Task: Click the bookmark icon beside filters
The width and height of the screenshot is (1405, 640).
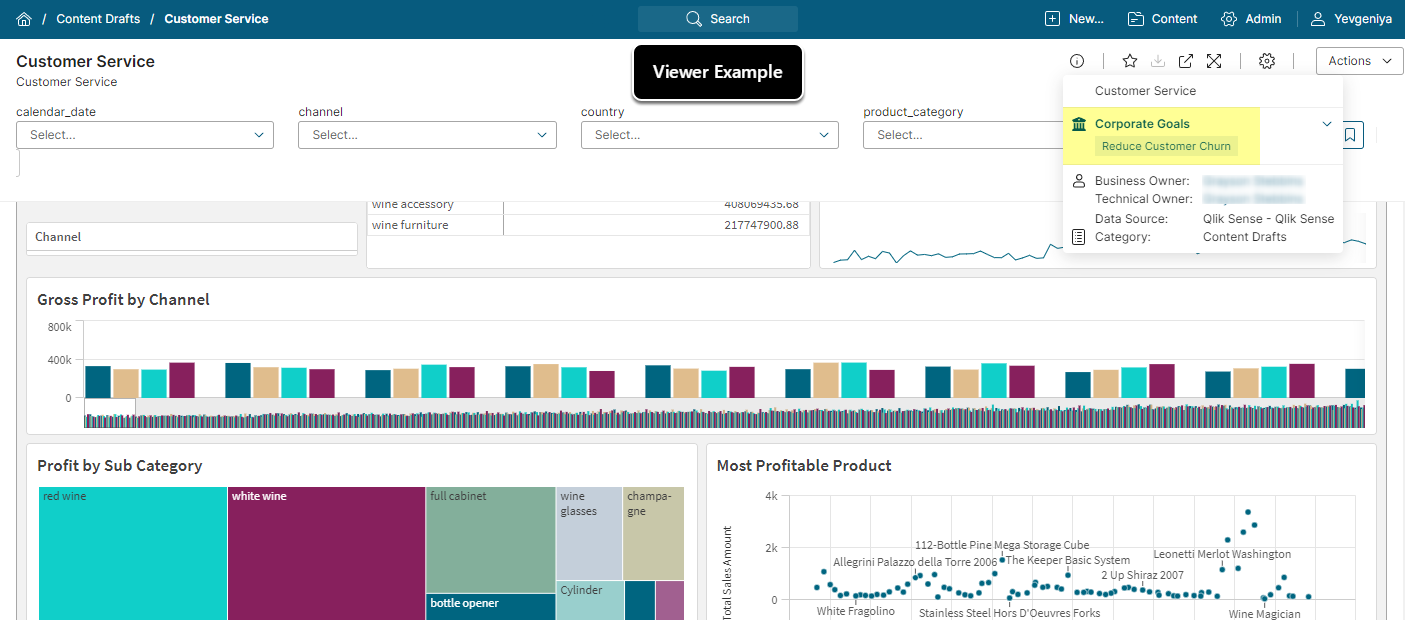Action: (1350, 135)
